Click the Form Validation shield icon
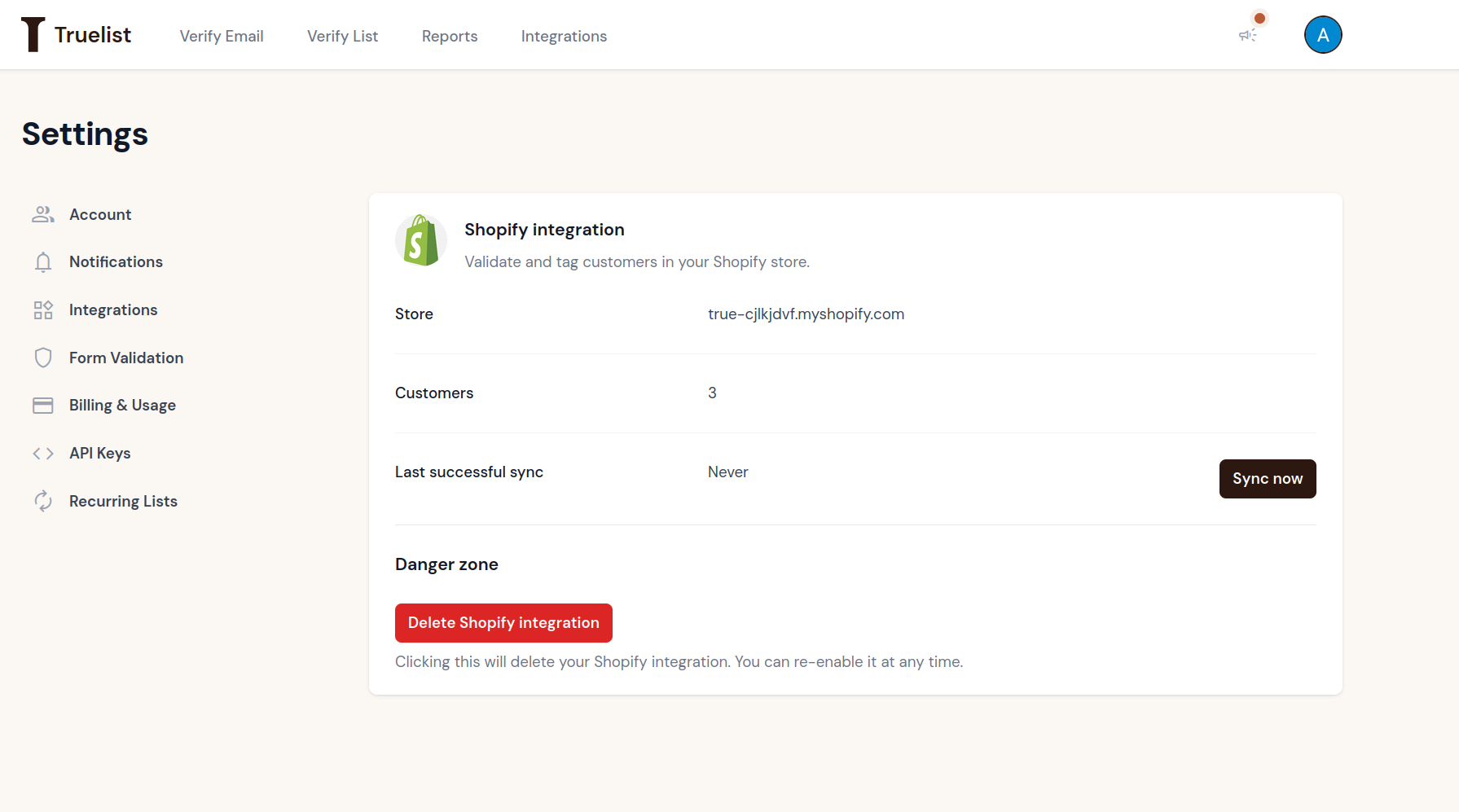 coord(43,358)
